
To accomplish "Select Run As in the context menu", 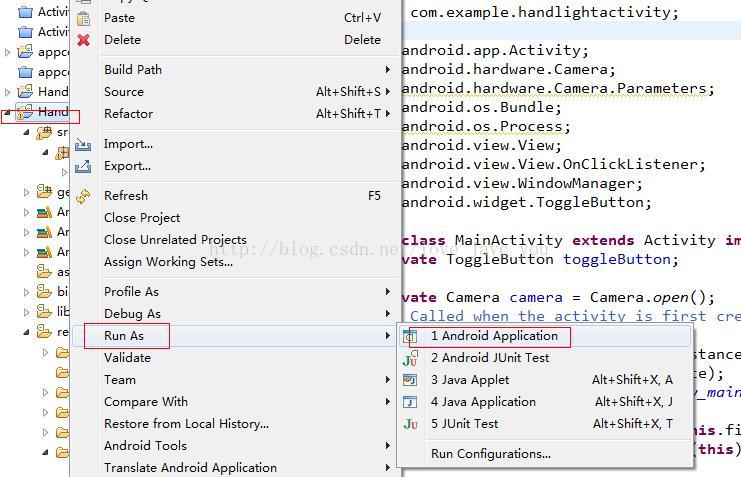I will click(x=124, y=336).
